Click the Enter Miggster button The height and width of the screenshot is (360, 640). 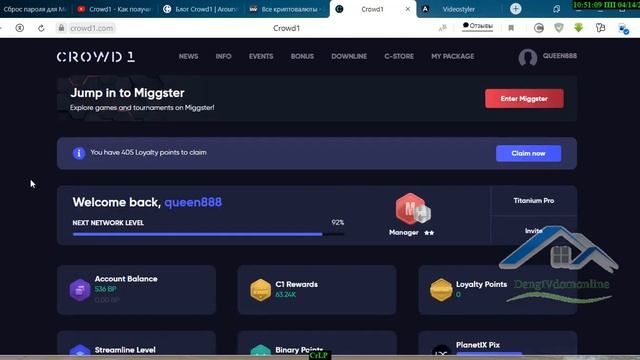[524, 99]
